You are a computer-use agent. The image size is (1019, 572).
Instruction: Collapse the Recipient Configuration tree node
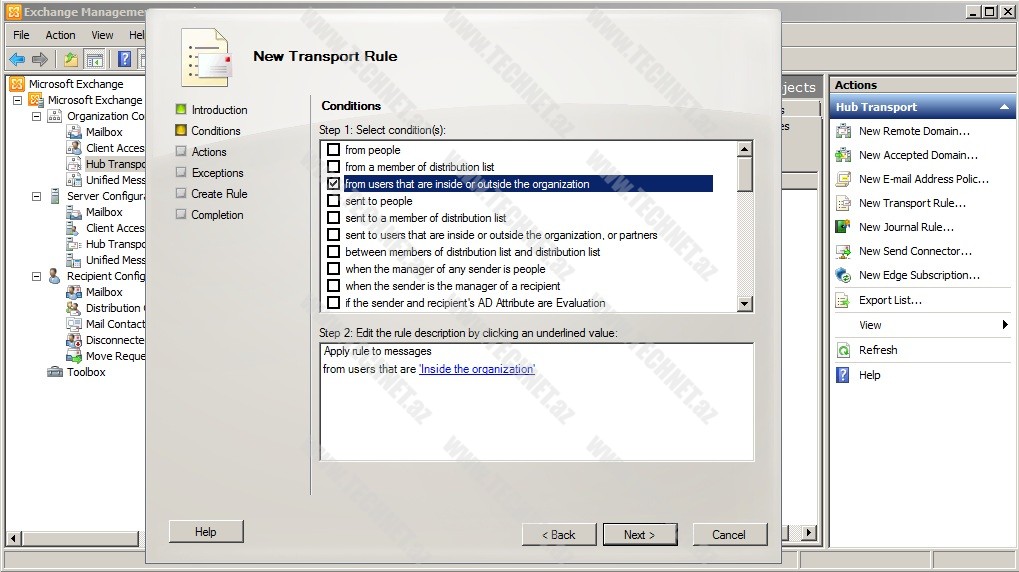pos(37,276)
